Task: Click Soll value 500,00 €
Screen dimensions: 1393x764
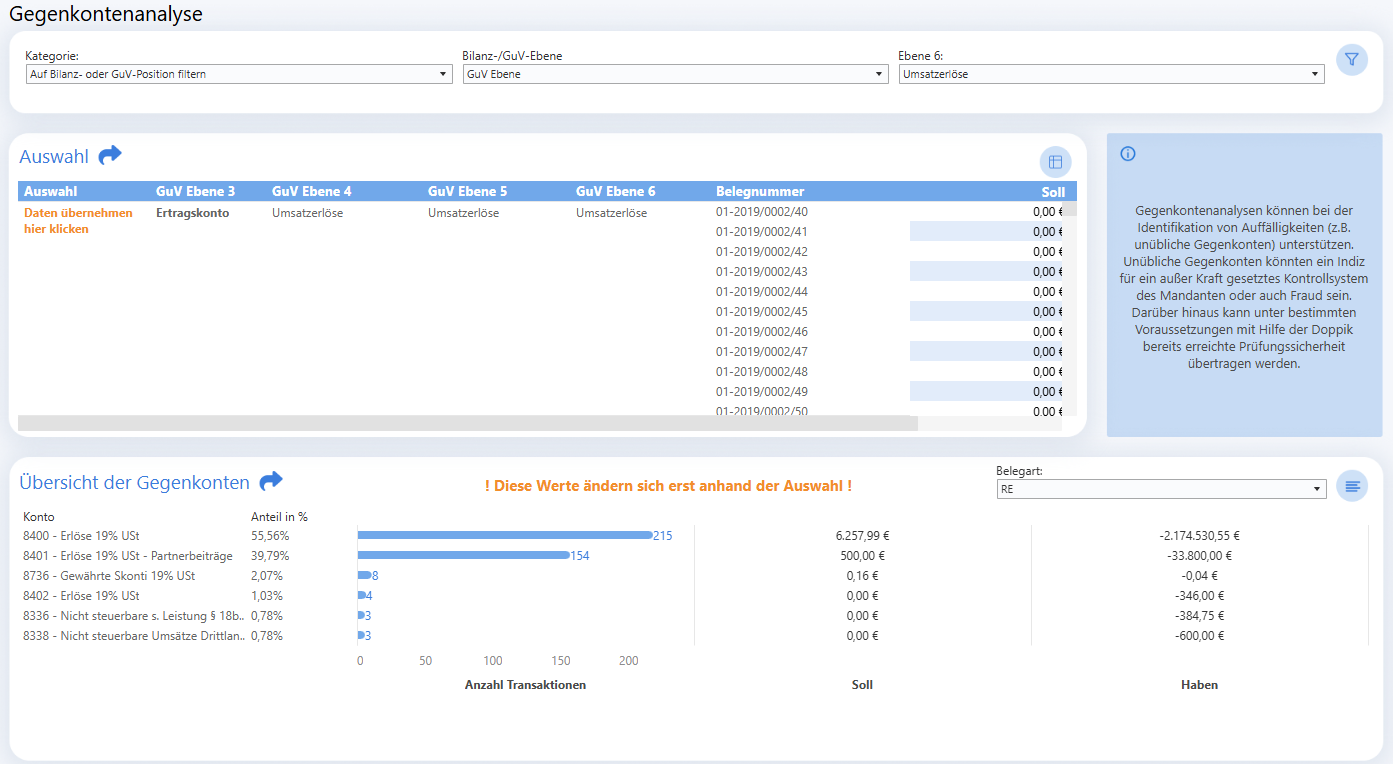Action: [x=862, y=556]
